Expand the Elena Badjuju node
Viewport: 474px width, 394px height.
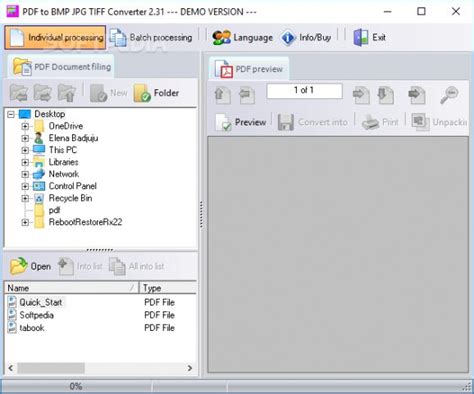click(x=25, y=138)
